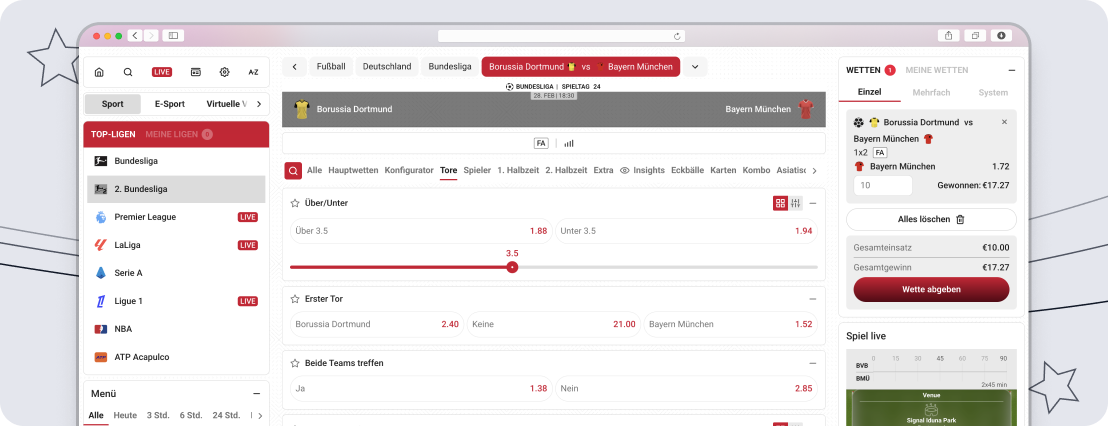
Task: Favorite the Über/Unter market with star
Action: [295, 203]
